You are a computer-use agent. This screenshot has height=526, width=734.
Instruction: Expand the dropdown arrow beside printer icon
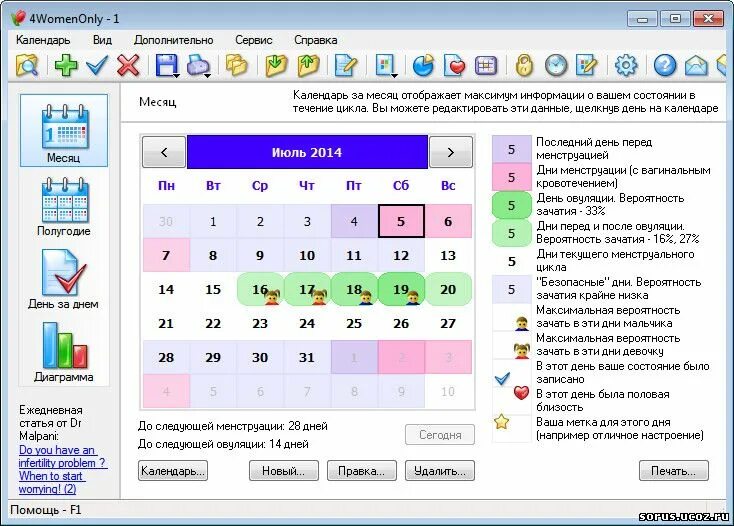(207, 75)
